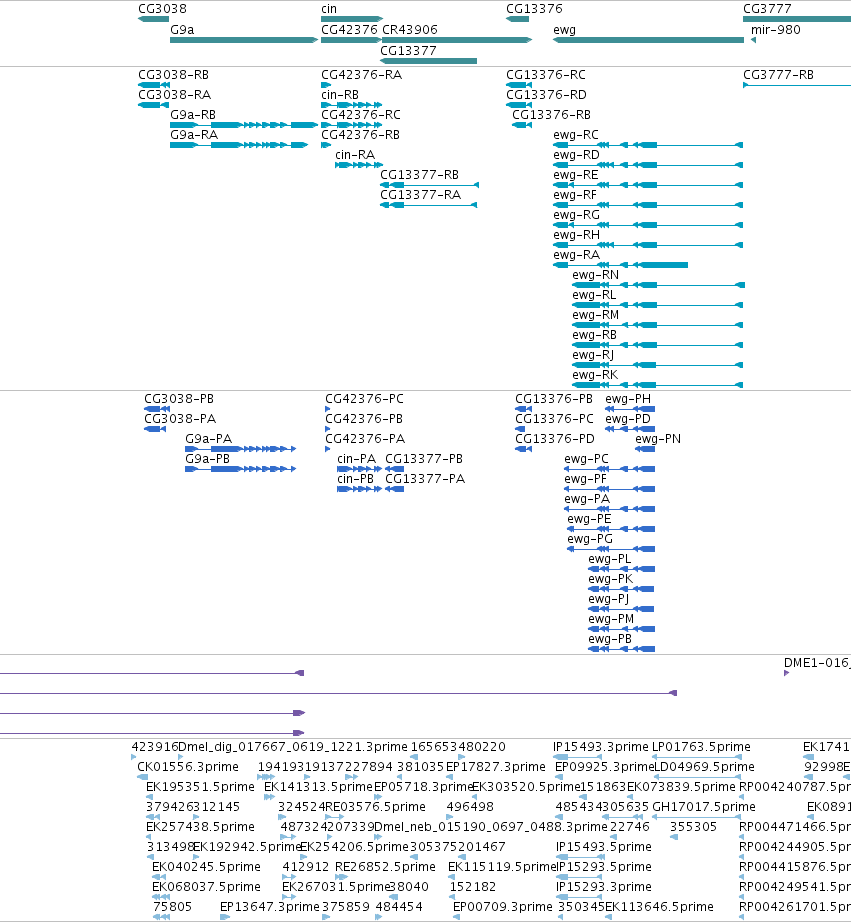Open transcript ewg-RE
The width and height of the screenshot is (851, 922).
576,175
